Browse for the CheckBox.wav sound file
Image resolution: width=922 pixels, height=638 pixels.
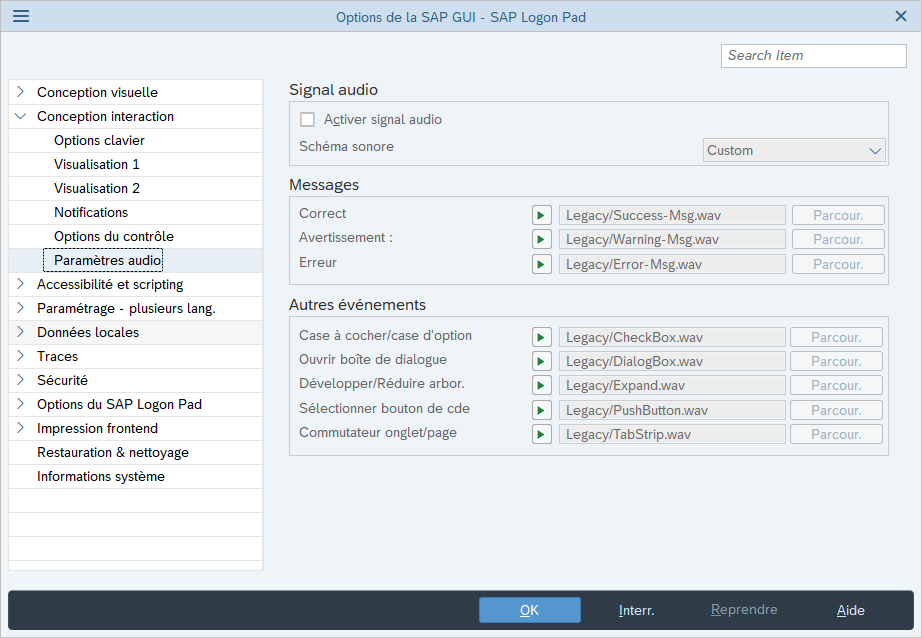pyautogui.click(x=836, y=337)
